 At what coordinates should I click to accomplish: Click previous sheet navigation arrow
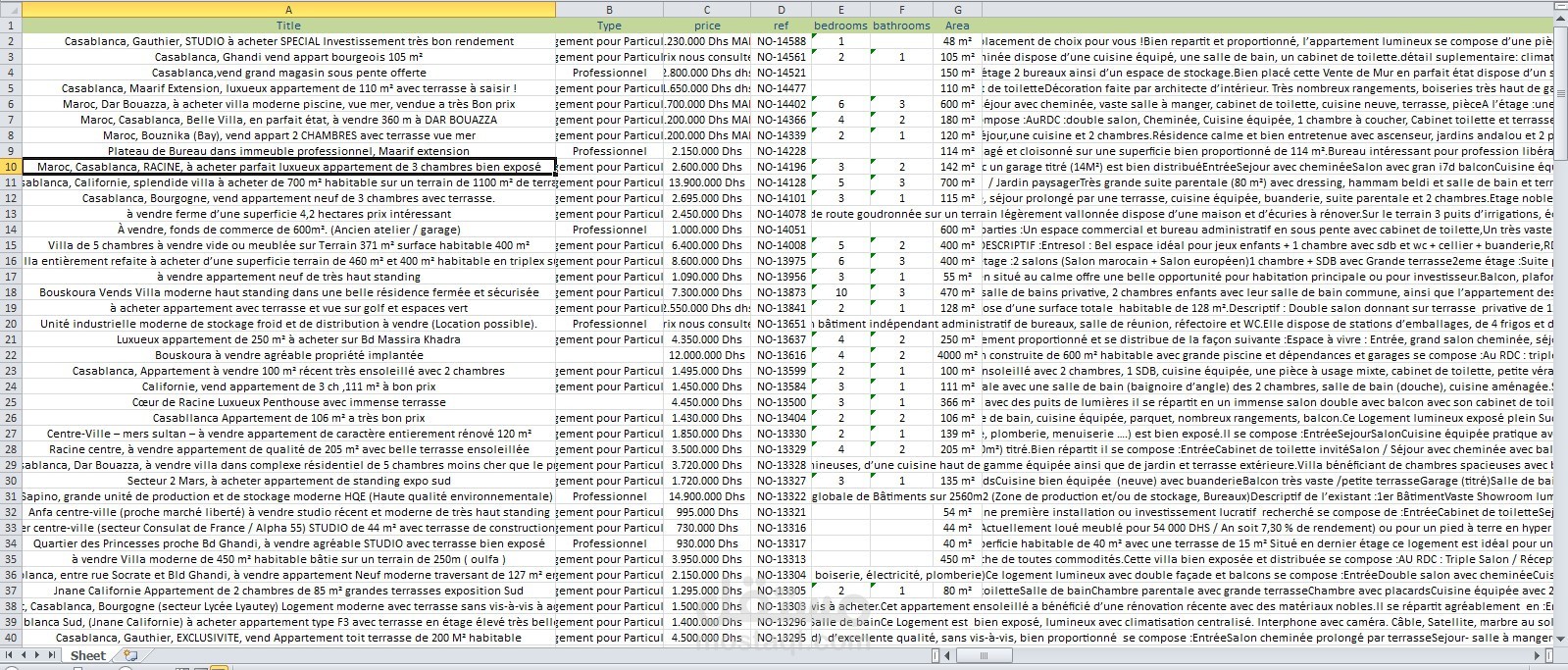tap(24, 655)
